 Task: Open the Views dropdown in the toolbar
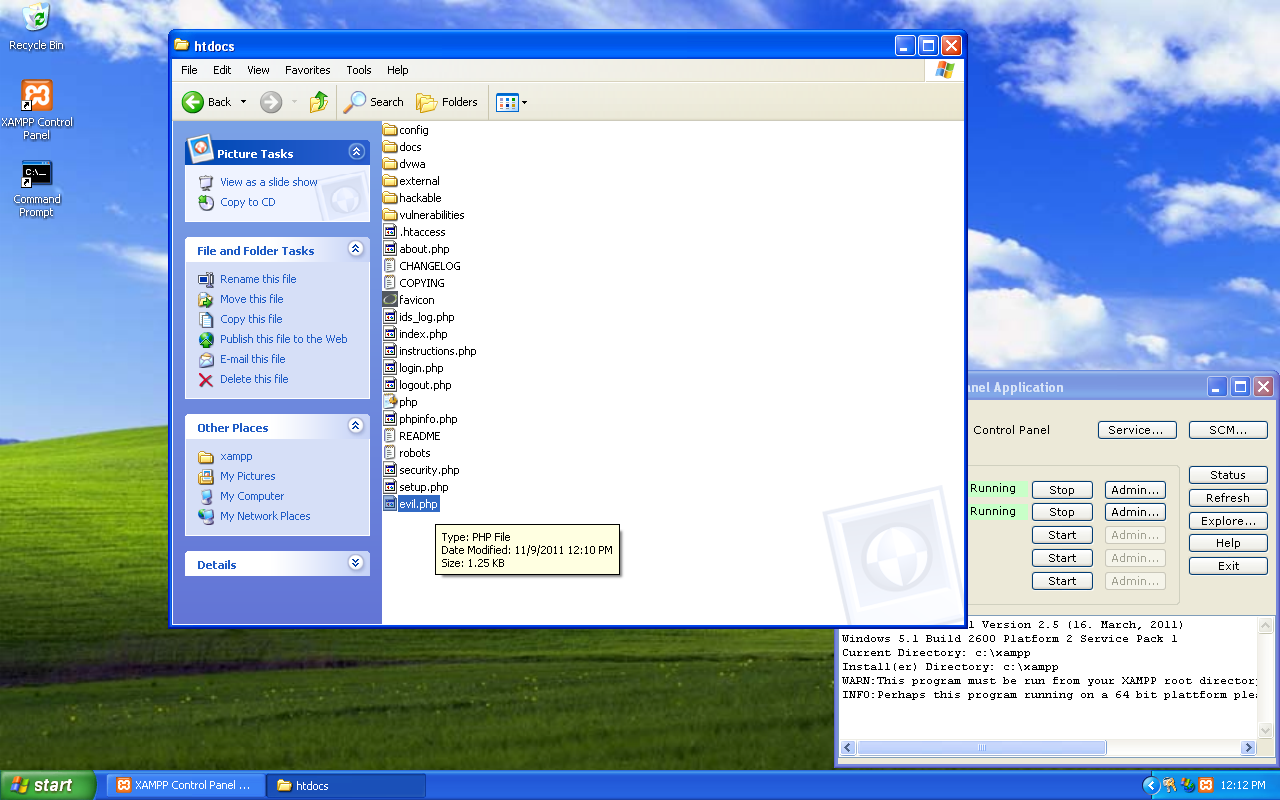pos(511,102)
